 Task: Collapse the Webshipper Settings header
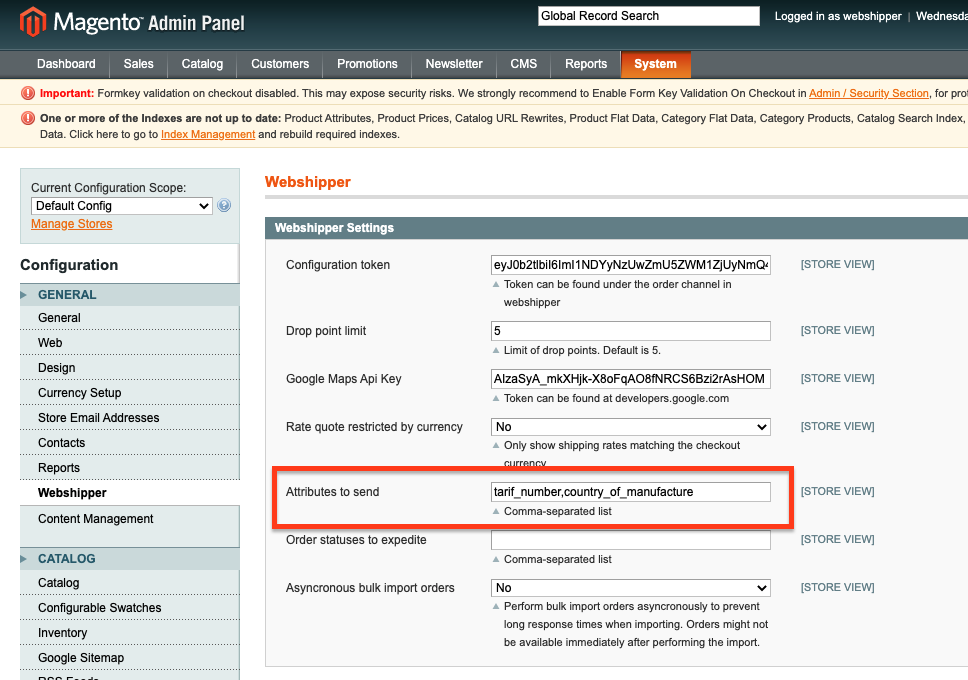pyautogui.click(x=617, y=228)
